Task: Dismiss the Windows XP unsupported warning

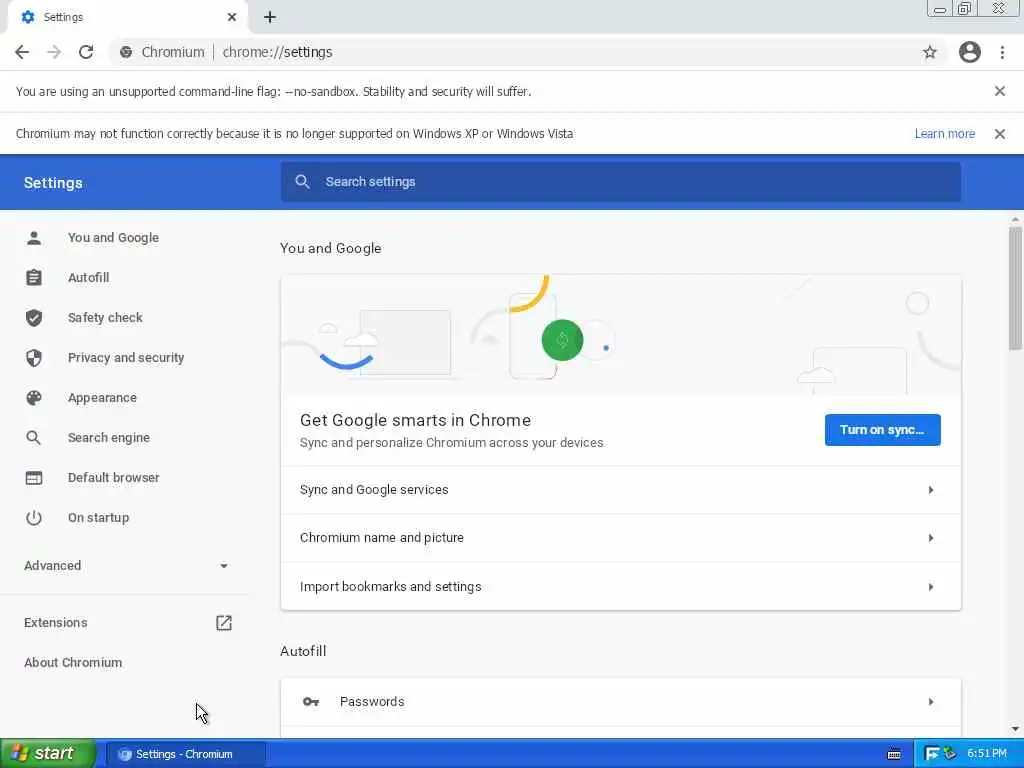Action: tap(999, 134)
